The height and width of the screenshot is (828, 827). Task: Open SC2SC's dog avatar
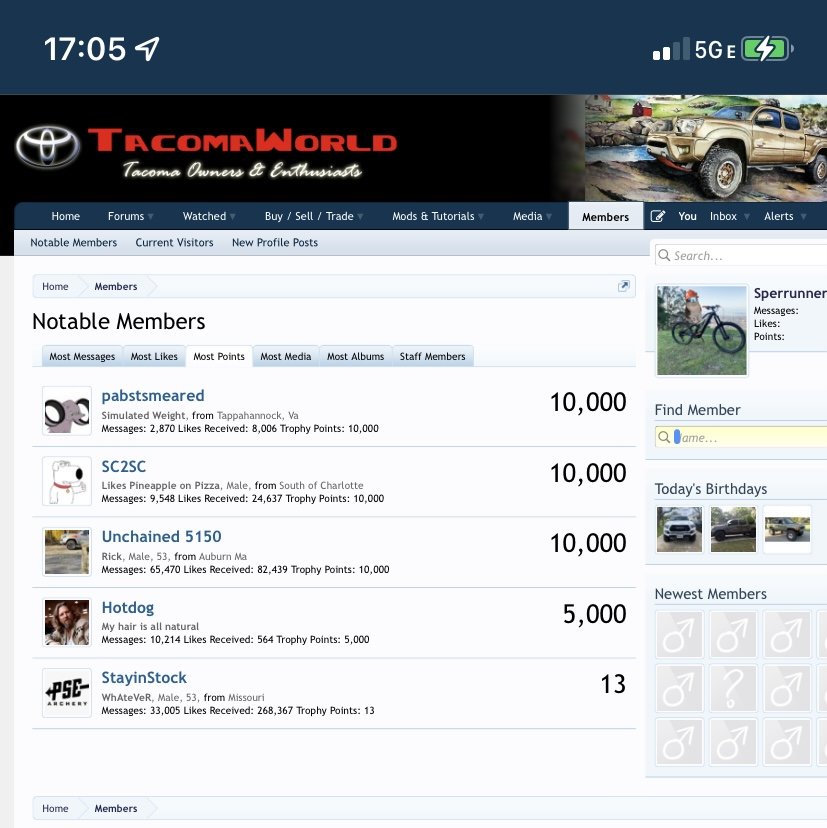67,481
